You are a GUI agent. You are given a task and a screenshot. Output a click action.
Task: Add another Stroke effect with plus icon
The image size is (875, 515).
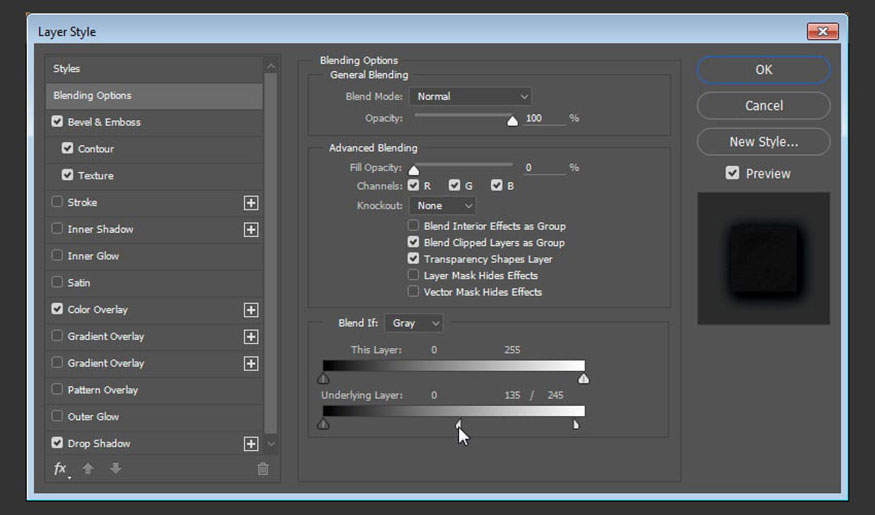[x=251, y=203]
